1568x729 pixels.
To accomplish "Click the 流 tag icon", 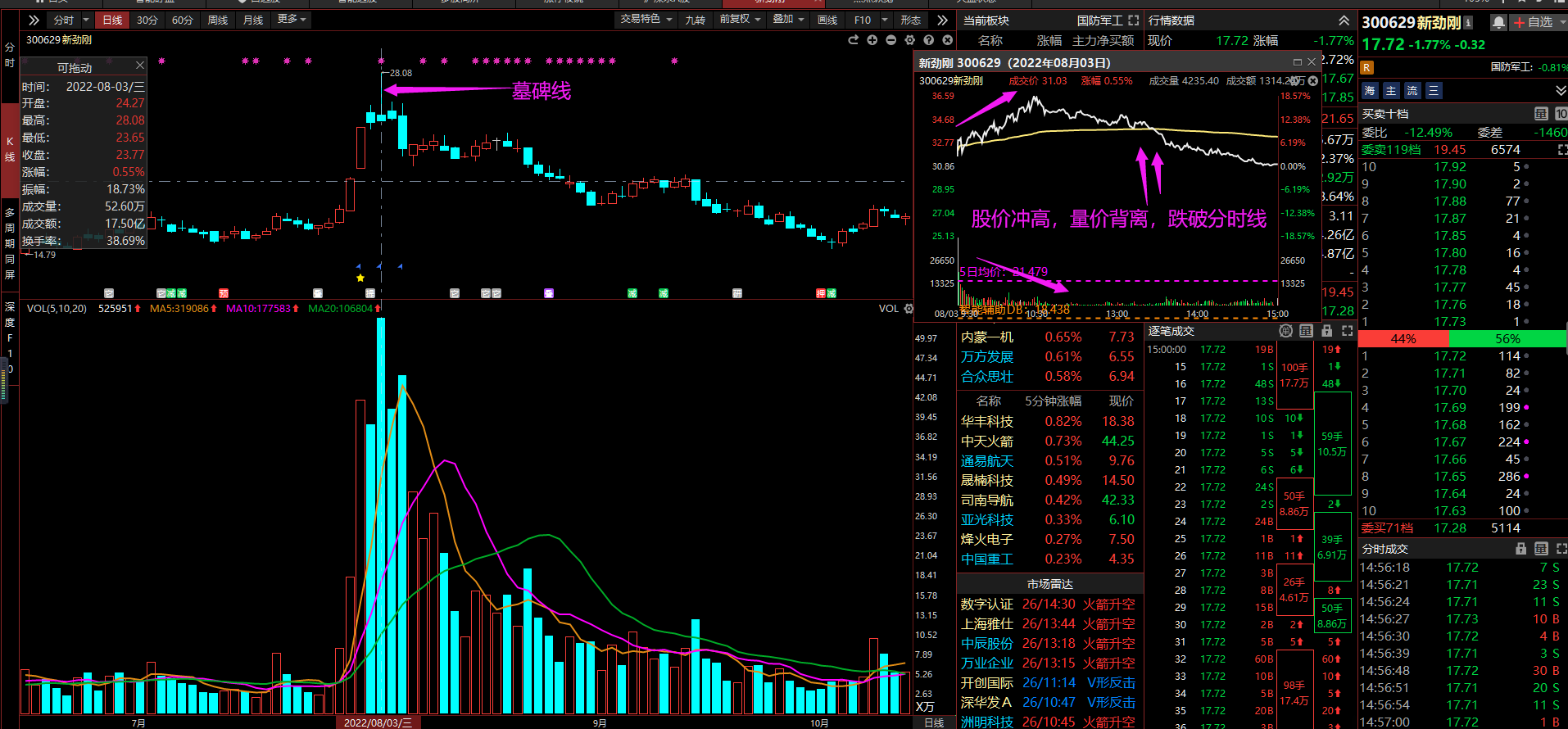I will pyautogui.click(x=1412, y=91).
